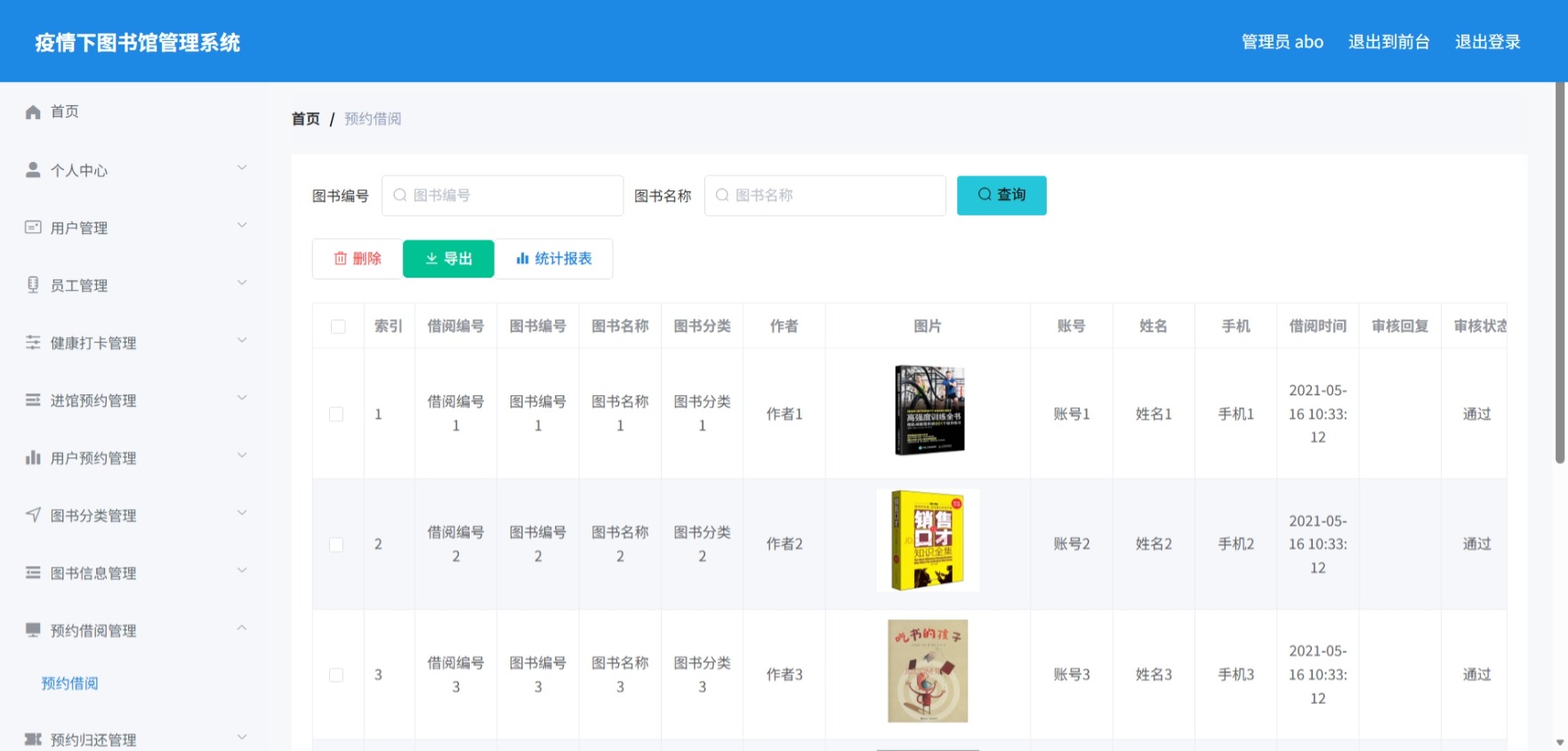Click the microphone icon next to 员工管理
This screenshot has height=751, width=1568.
point(33,285)
